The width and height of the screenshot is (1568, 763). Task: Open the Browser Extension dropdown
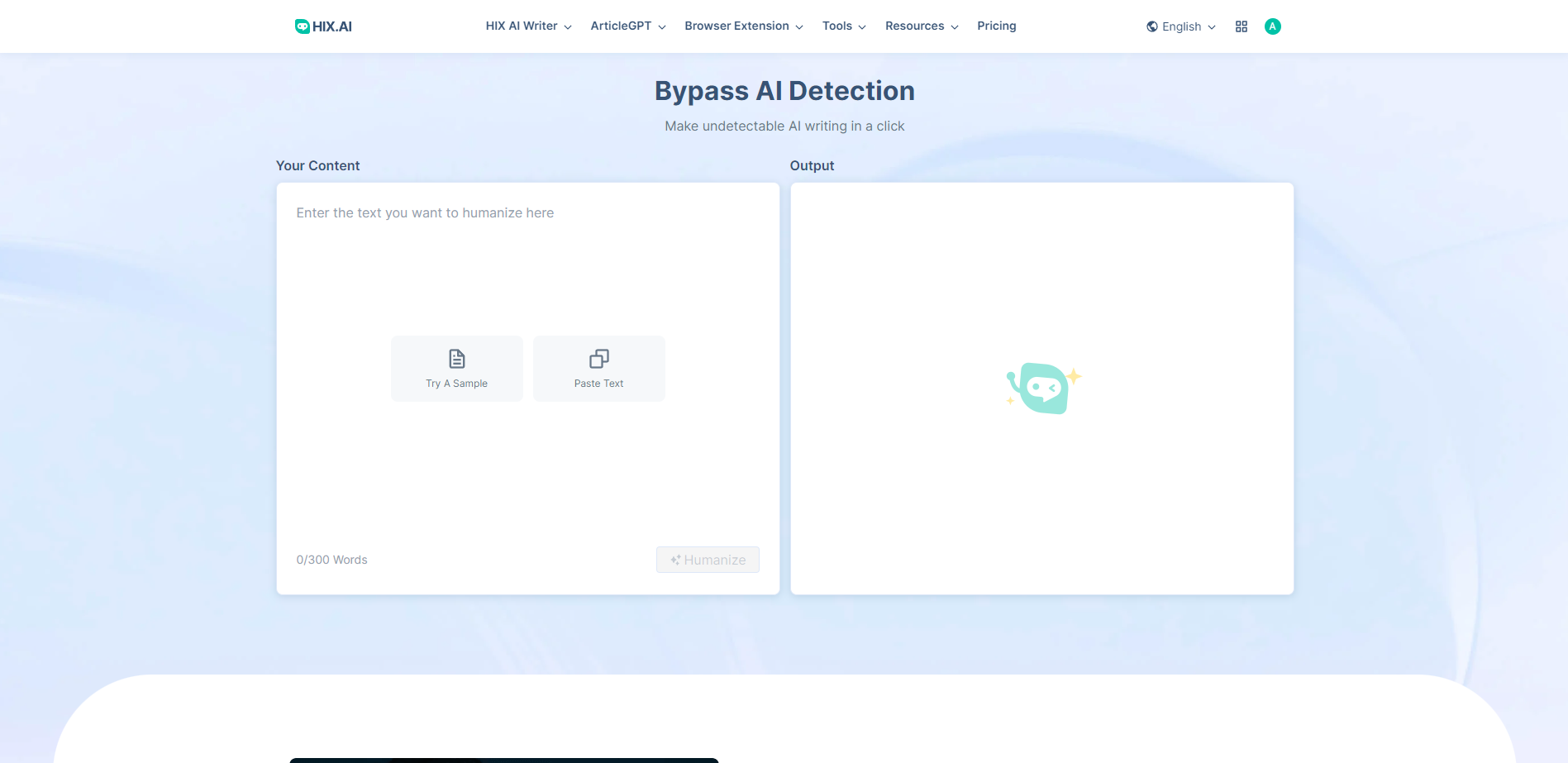tap(743, 26)
